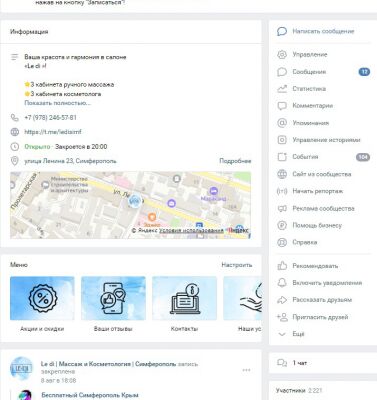Open Управление via its gear icon
The height and width of the screenshot is (400, 377).
click(282, 54)
